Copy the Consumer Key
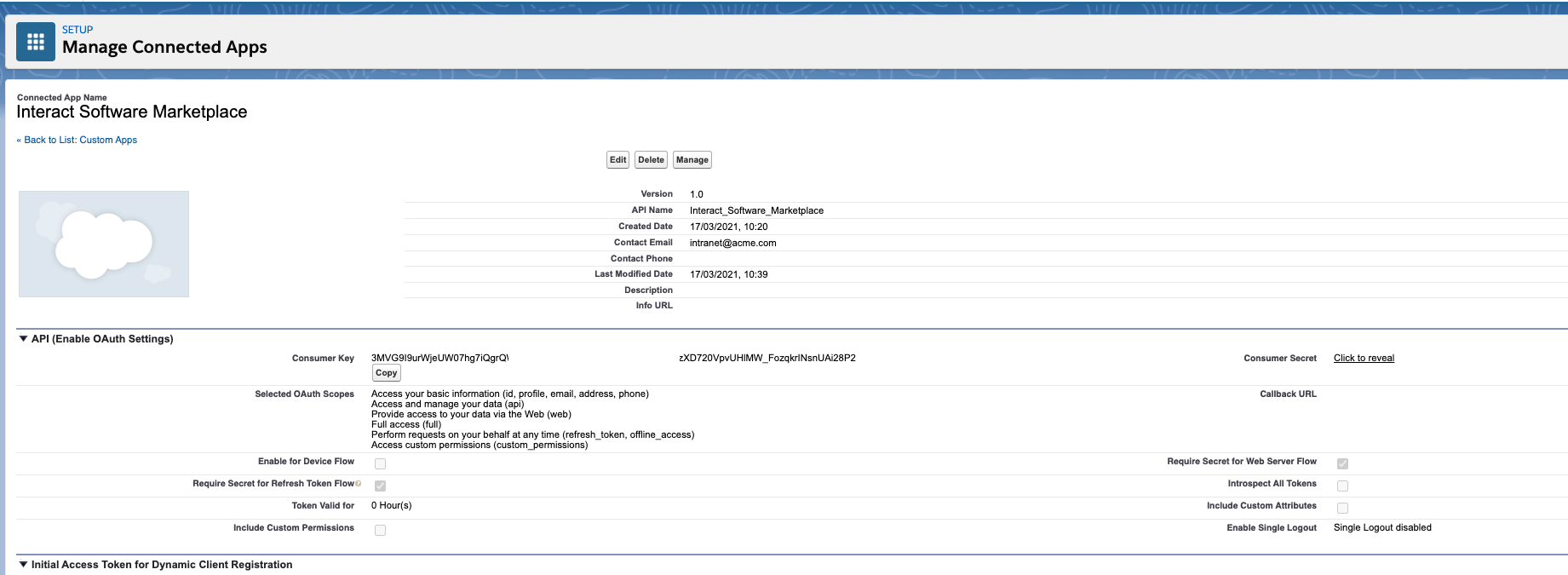Image resolution: width=1568 pixels, height=575 pixels. [x=386, y=373]
